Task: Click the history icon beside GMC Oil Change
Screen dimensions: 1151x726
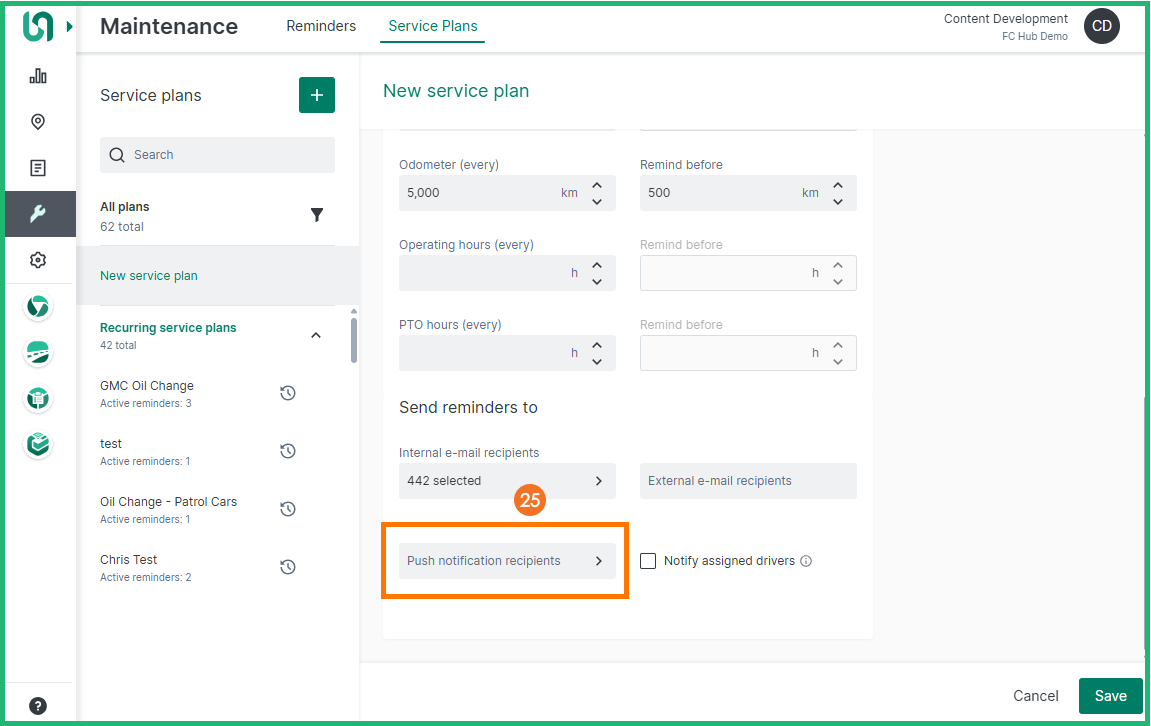Action: coord(288,393)
